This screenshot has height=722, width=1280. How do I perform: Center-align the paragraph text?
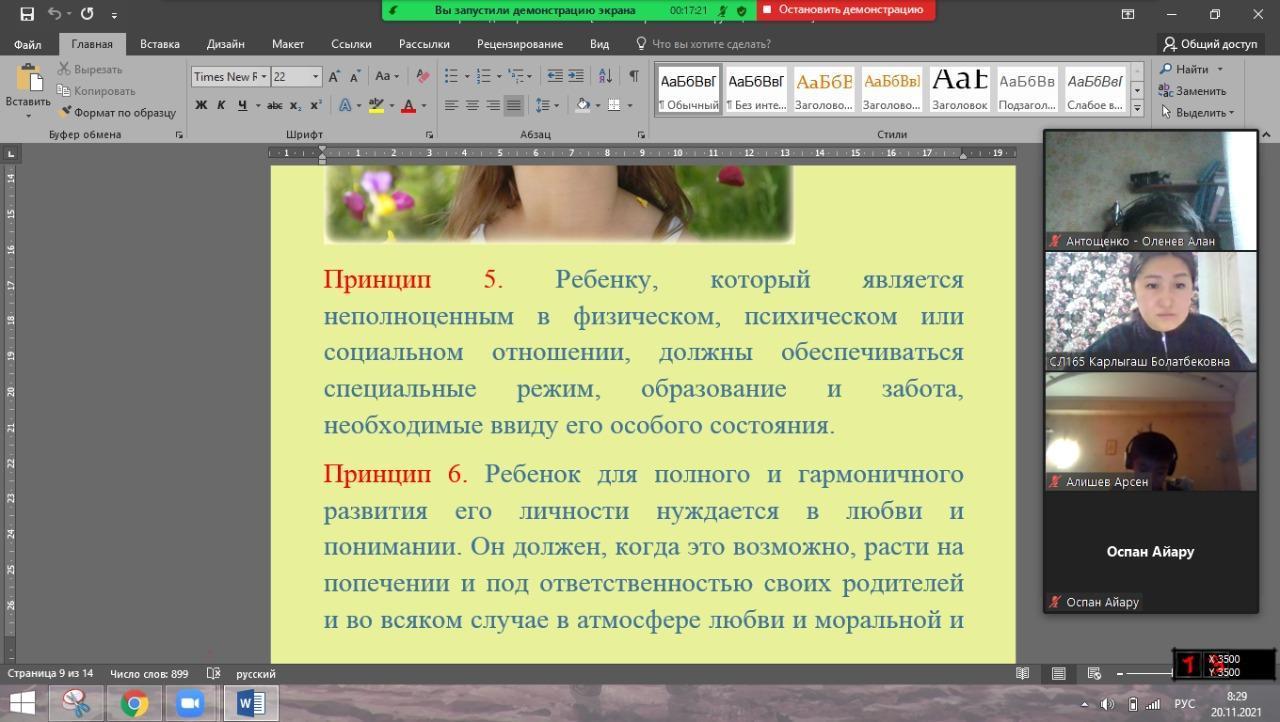click(472, 105)
